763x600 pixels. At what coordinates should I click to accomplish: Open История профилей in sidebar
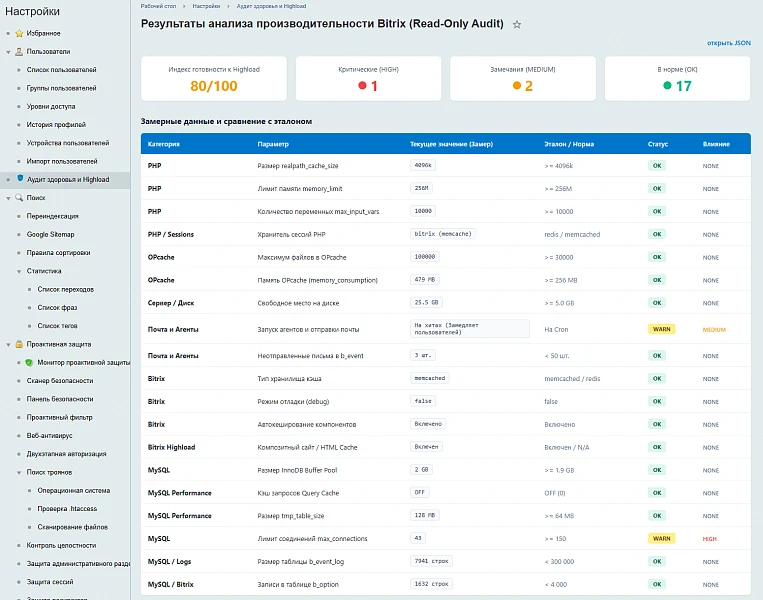coord(56,125)
